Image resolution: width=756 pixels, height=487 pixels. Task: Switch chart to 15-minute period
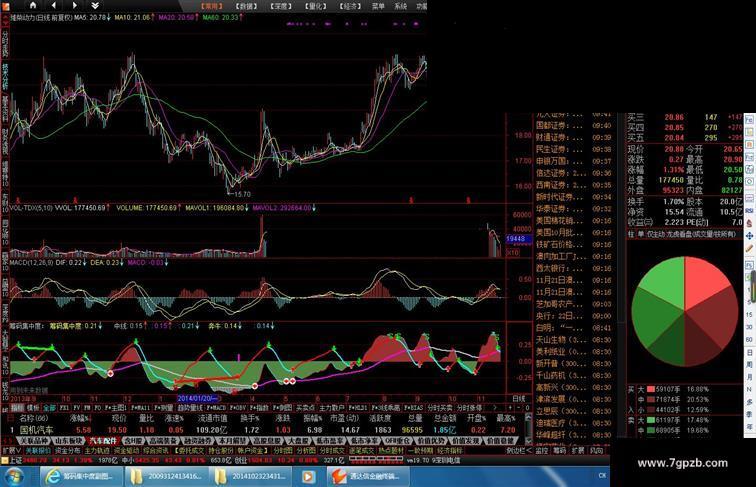tap(749, 314)
